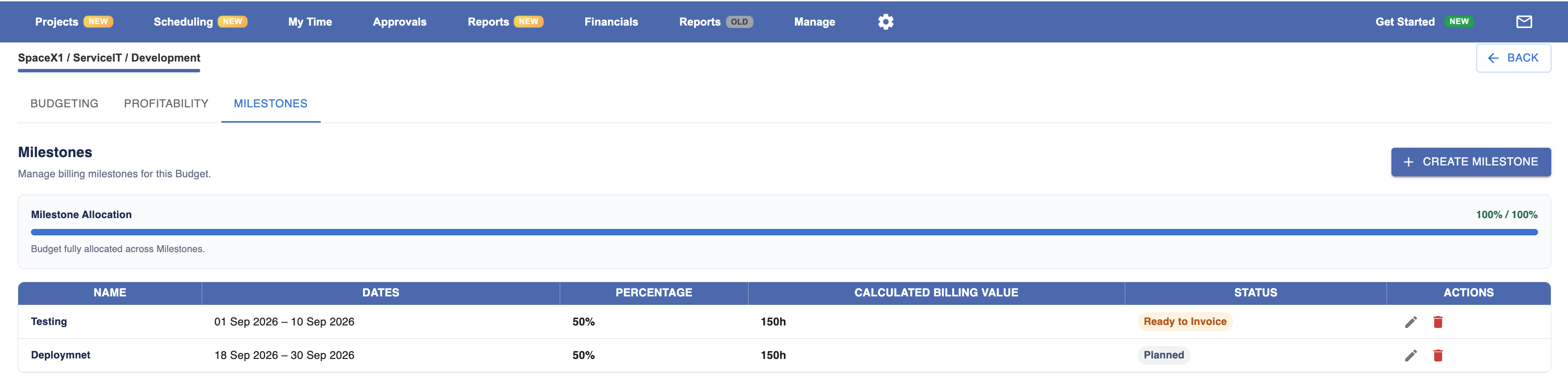Select the Deploymnet milestone name
This screenshot has height=387, width=1568.
click(60, 355)
